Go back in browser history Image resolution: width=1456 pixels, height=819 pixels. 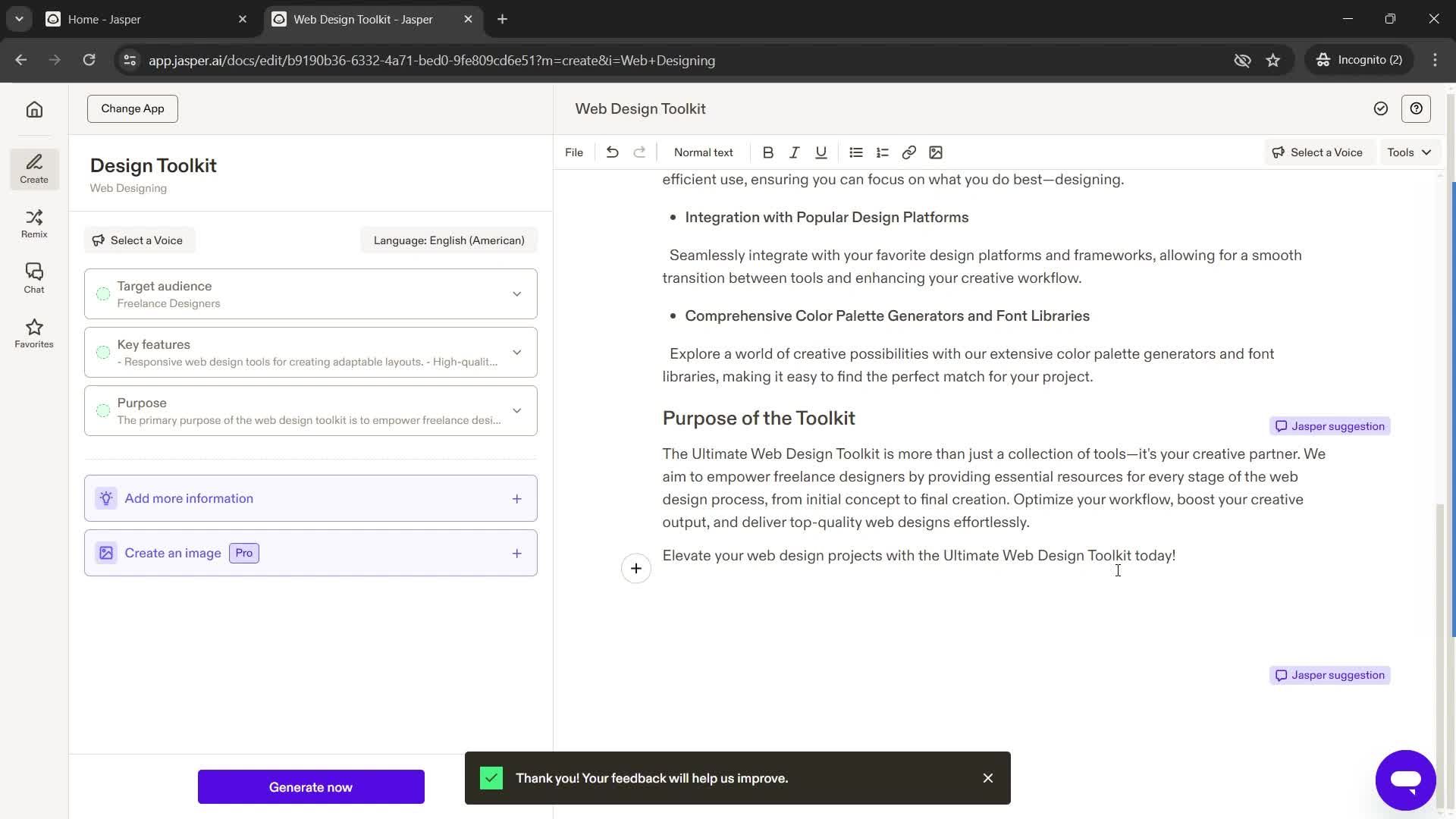(21, 60)
